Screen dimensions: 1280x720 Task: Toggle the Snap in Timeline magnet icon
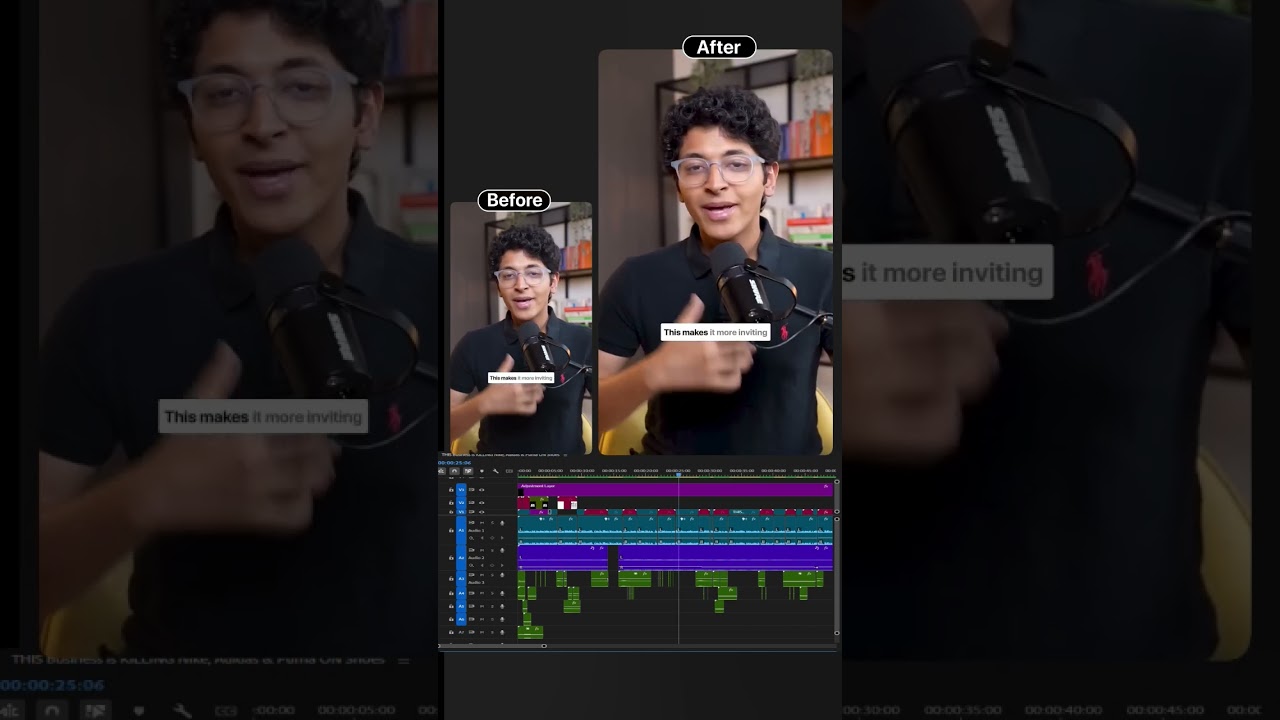(x=454, y=471)
